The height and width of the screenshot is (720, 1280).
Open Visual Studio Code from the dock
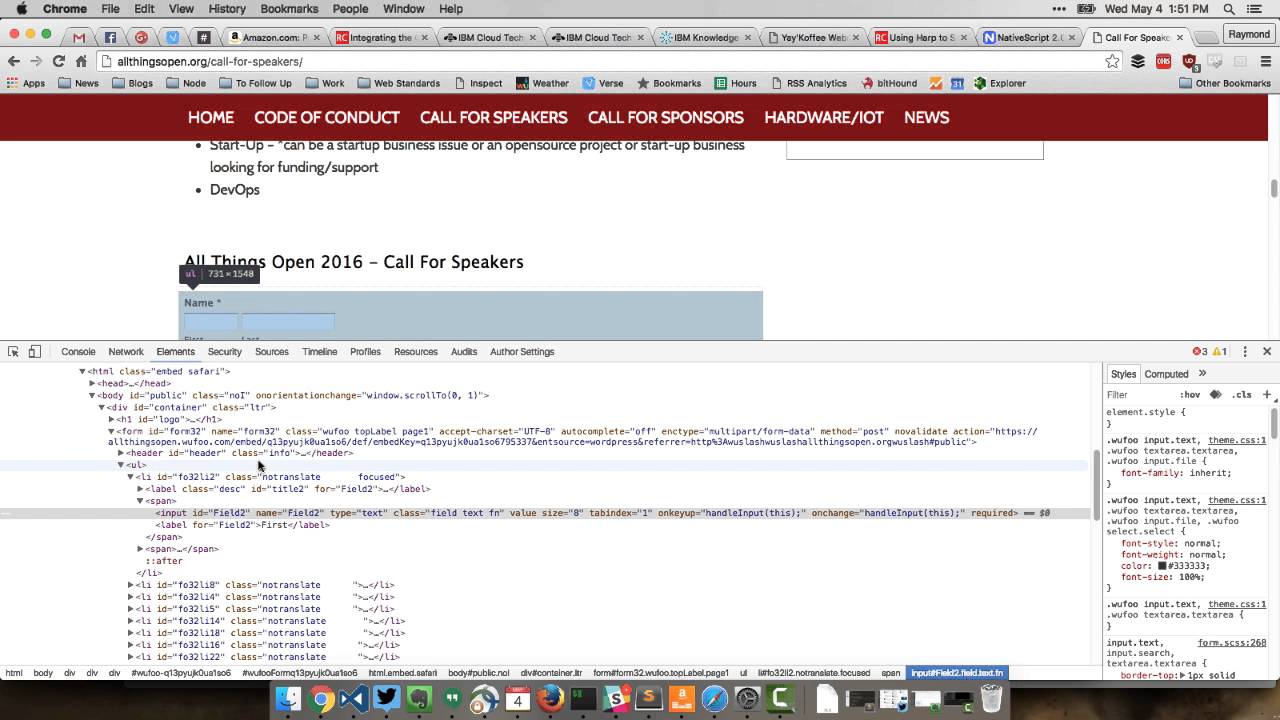354,699
